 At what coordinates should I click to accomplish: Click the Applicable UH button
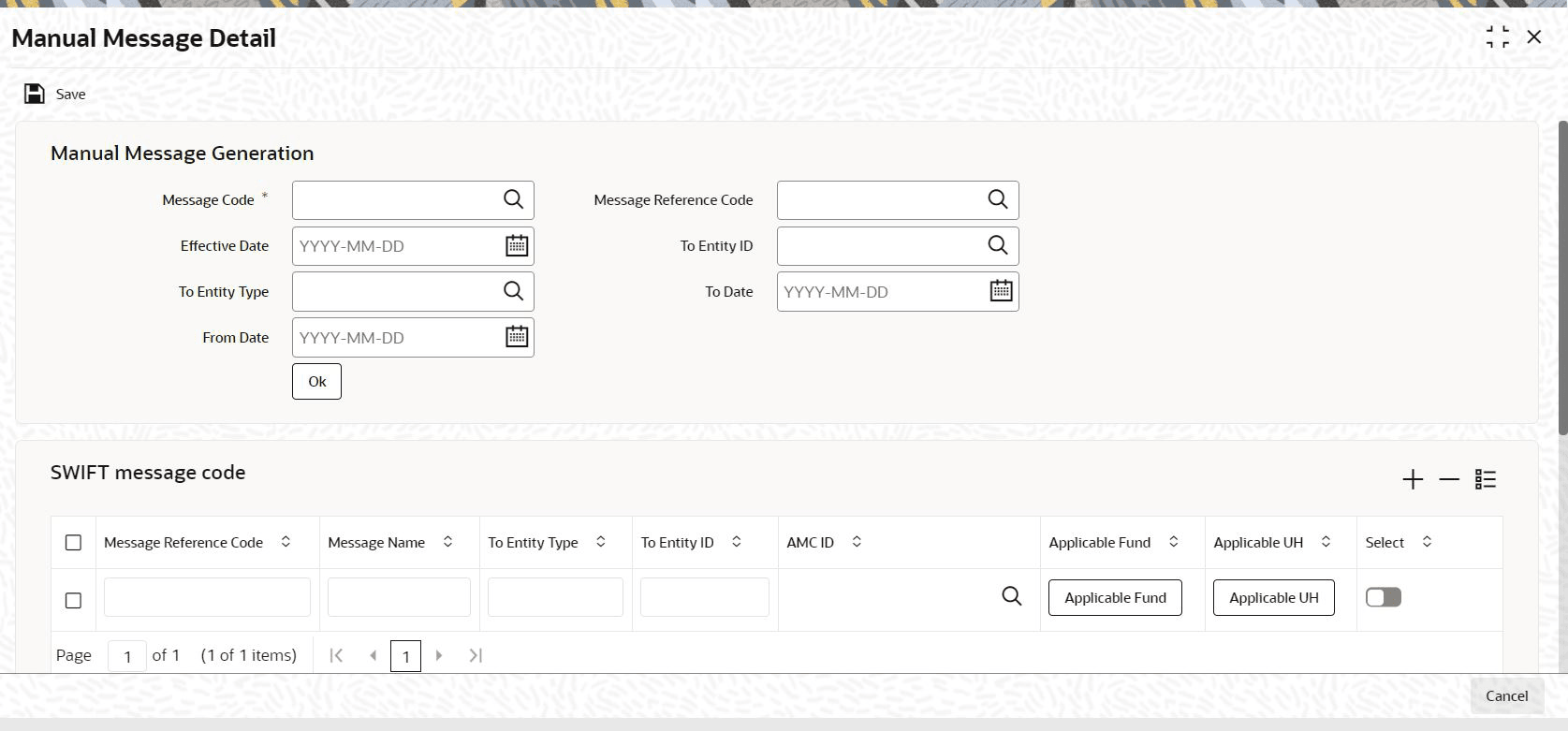pos(1273,598)
